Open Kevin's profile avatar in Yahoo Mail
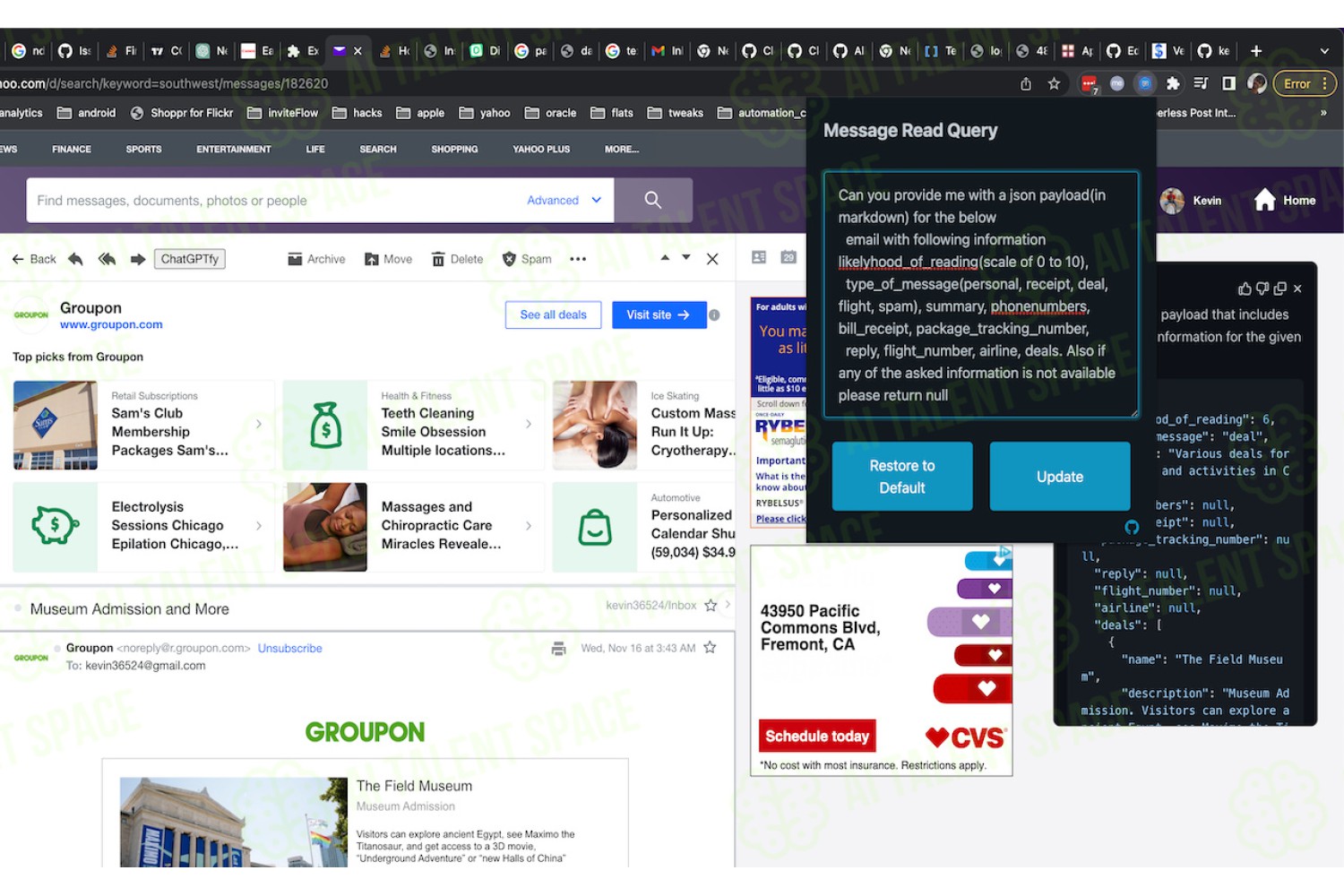Viewport: 1344px width, 896px height. 1172,201
